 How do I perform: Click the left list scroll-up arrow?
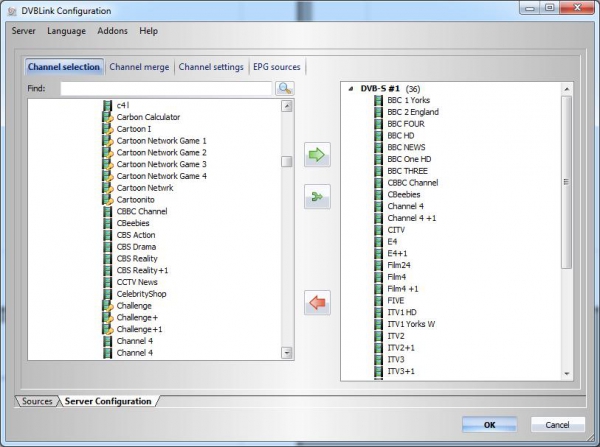pos(287,106)
